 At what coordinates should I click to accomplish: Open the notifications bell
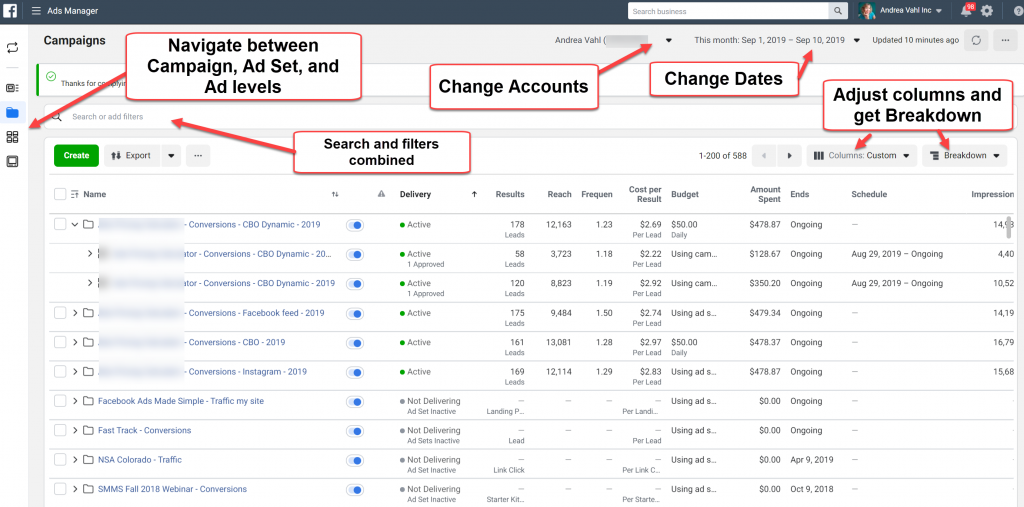pyautogui.click(x=966, y=11)
